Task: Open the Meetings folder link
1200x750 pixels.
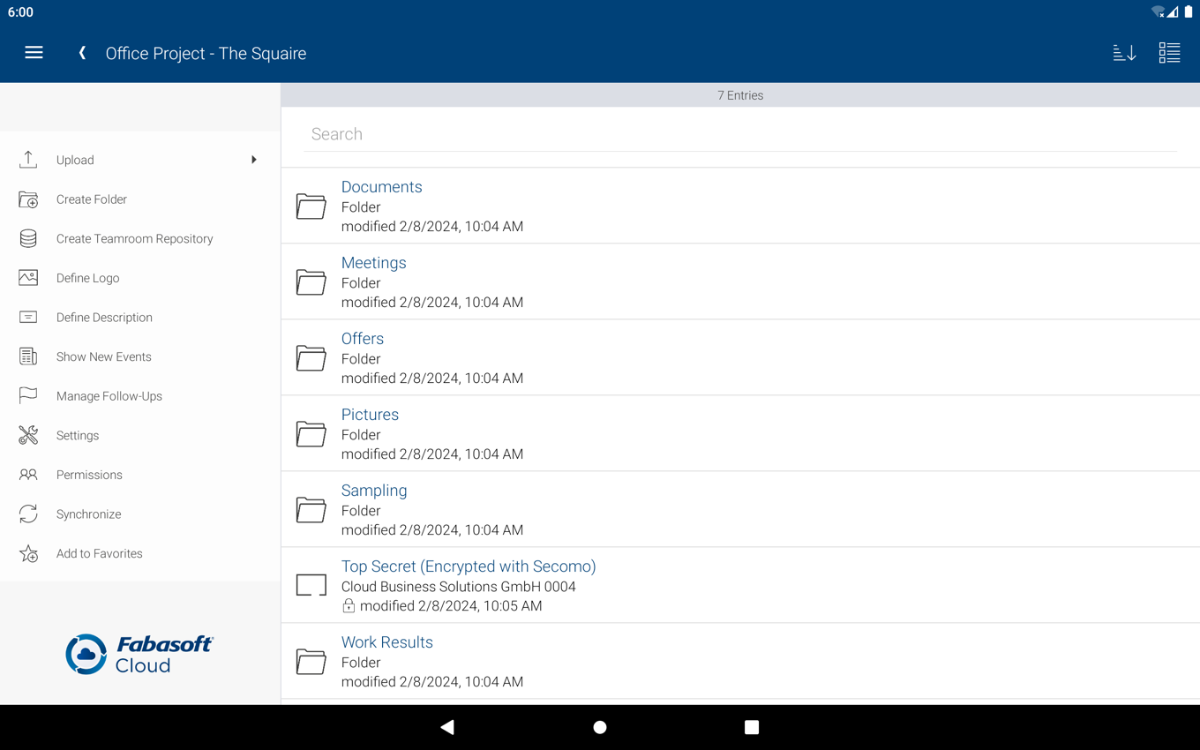Action: [x=374, y=263]
